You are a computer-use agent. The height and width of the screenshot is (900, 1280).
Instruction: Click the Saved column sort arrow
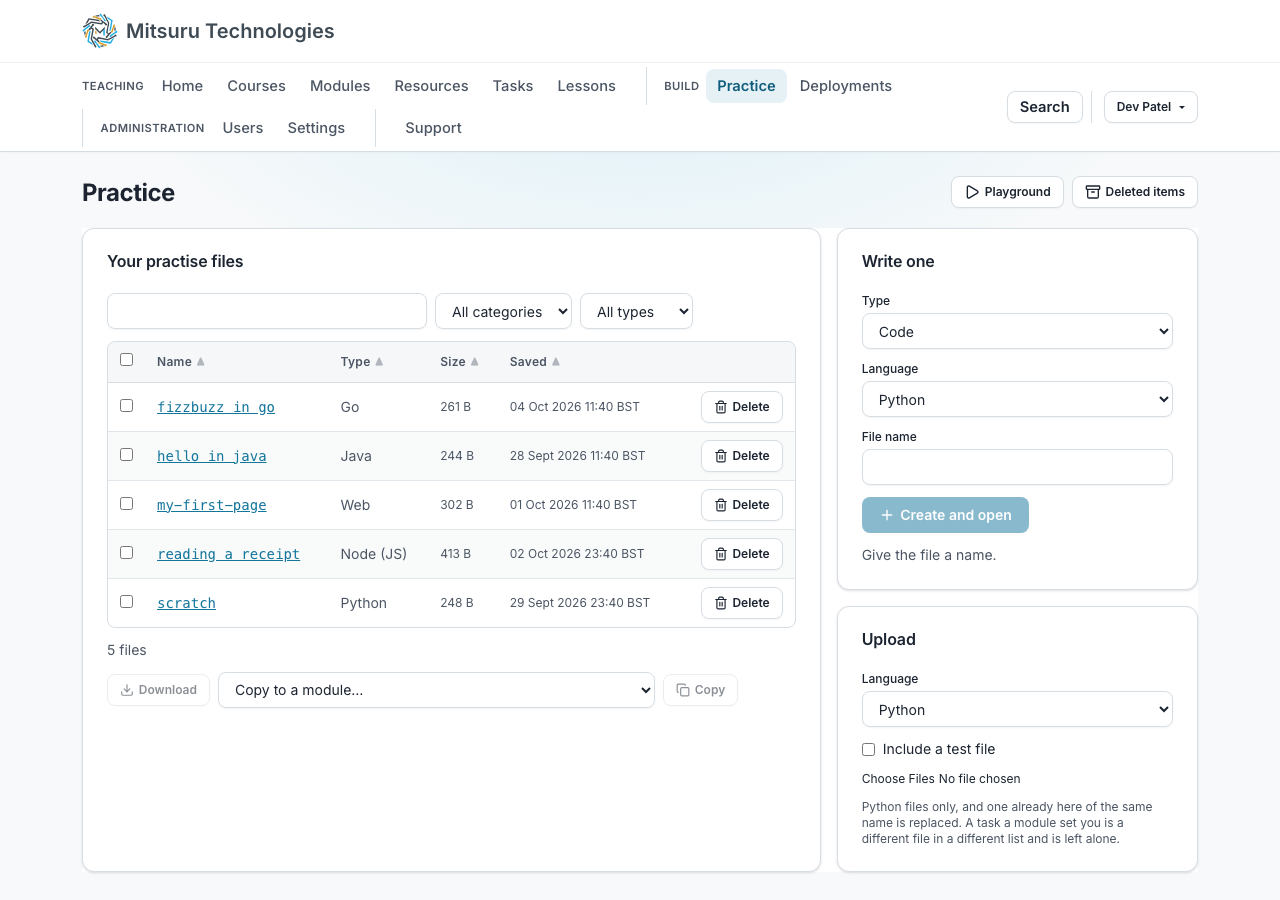tap(556, 362)
